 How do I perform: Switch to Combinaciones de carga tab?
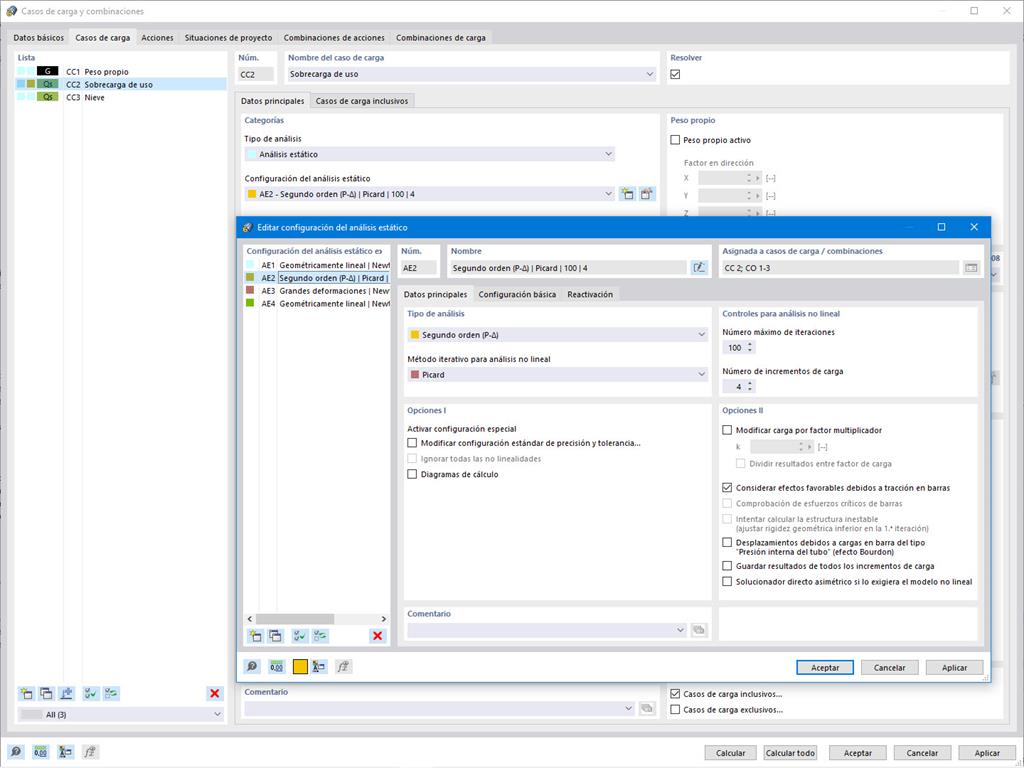pos(441,38)
